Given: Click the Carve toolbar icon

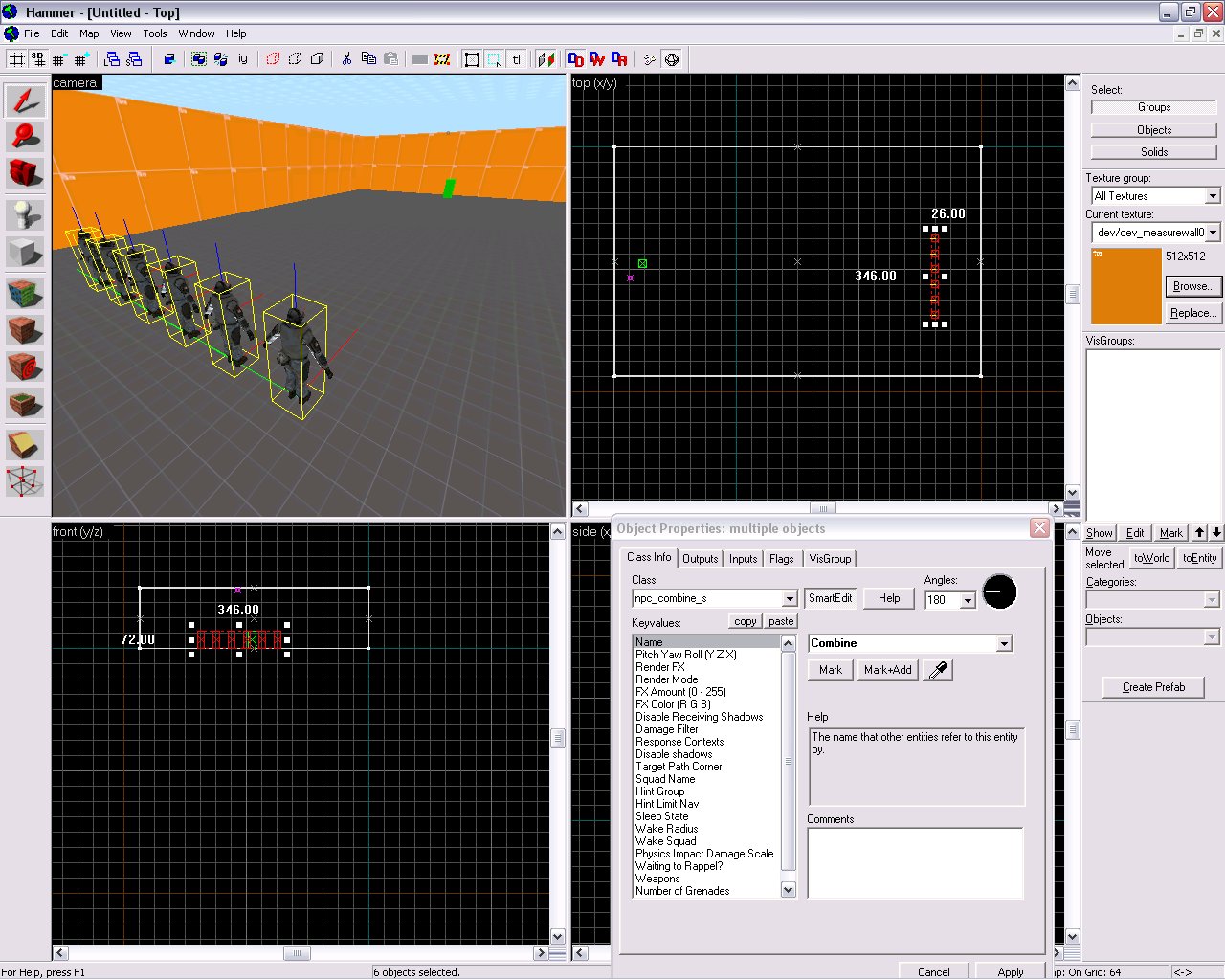Looking at the screenshot, I should pos(169,59).
